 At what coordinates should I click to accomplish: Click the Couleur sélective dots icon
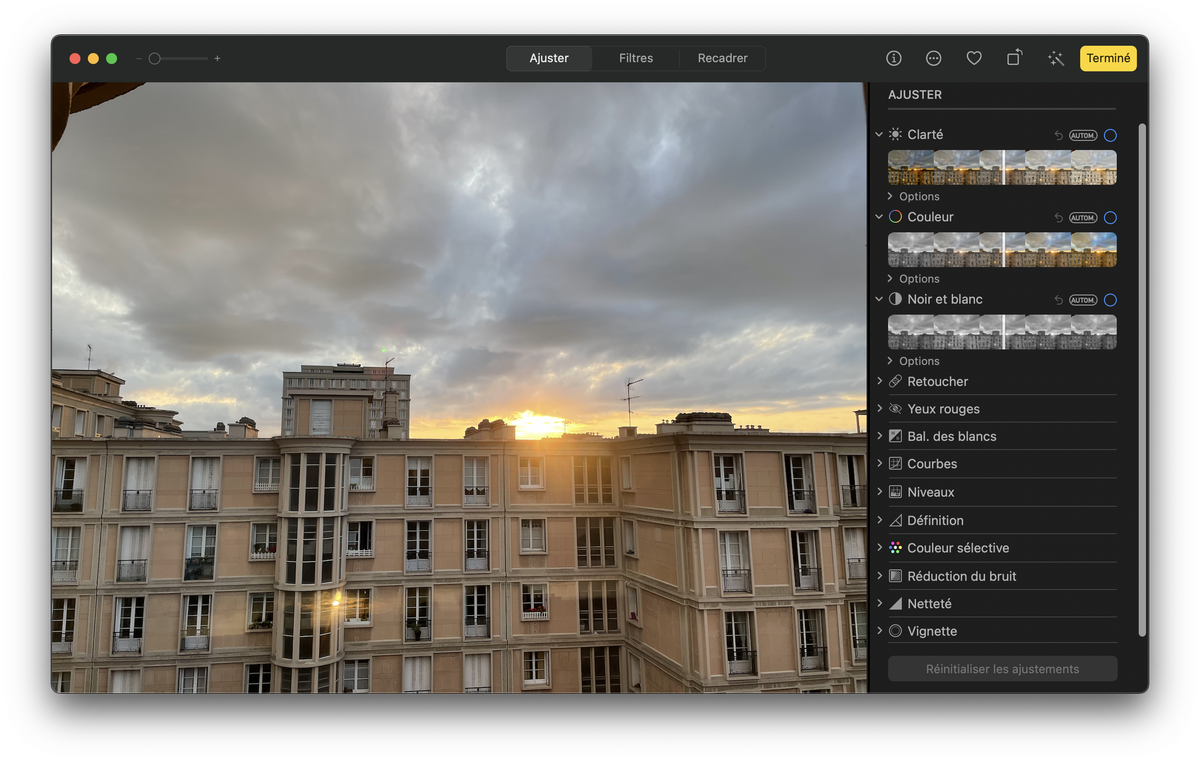[895, 548]
